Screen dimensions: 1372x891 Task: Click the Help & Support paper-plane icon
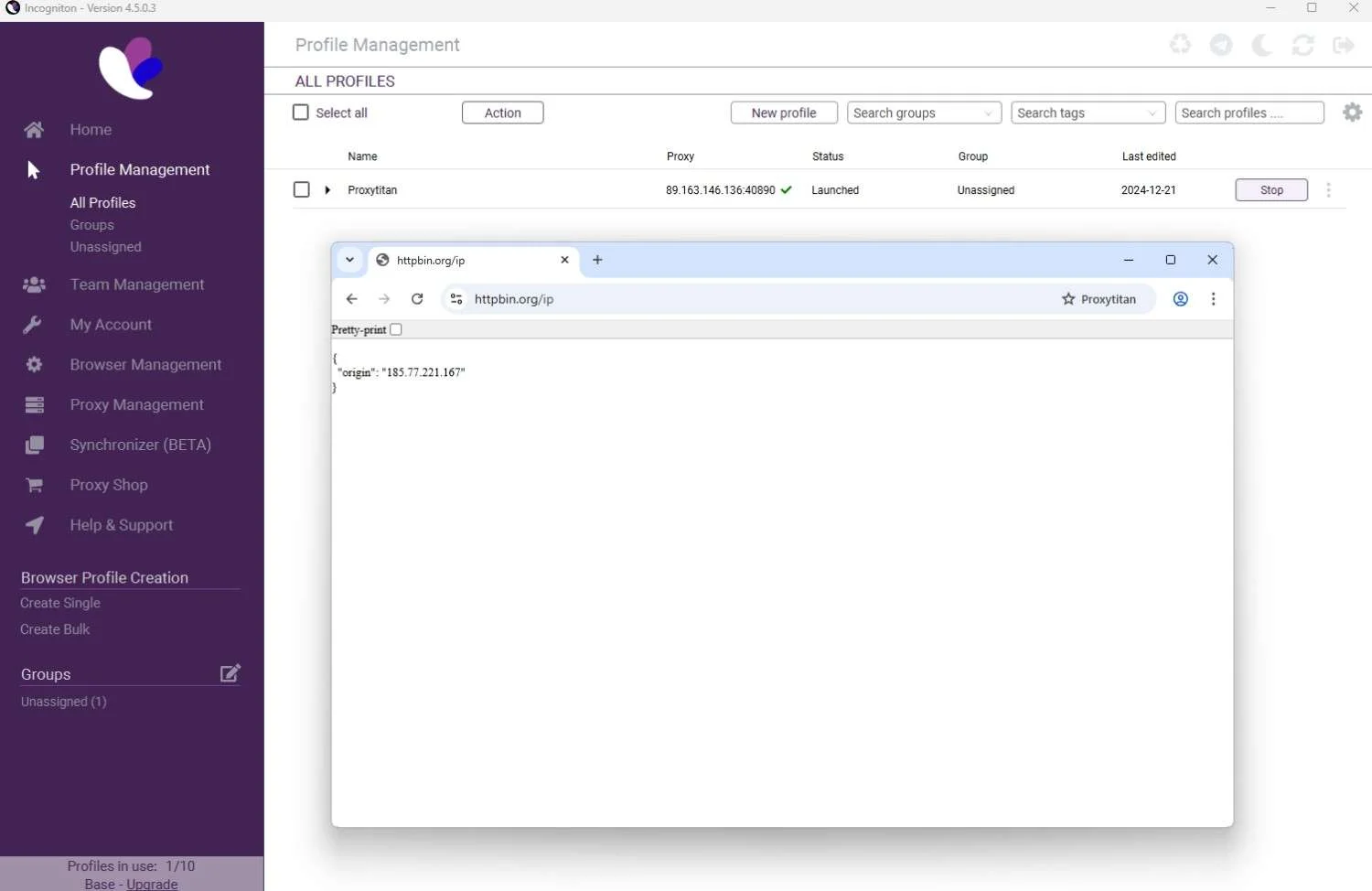pyautogui.click(x=34, y=525)
